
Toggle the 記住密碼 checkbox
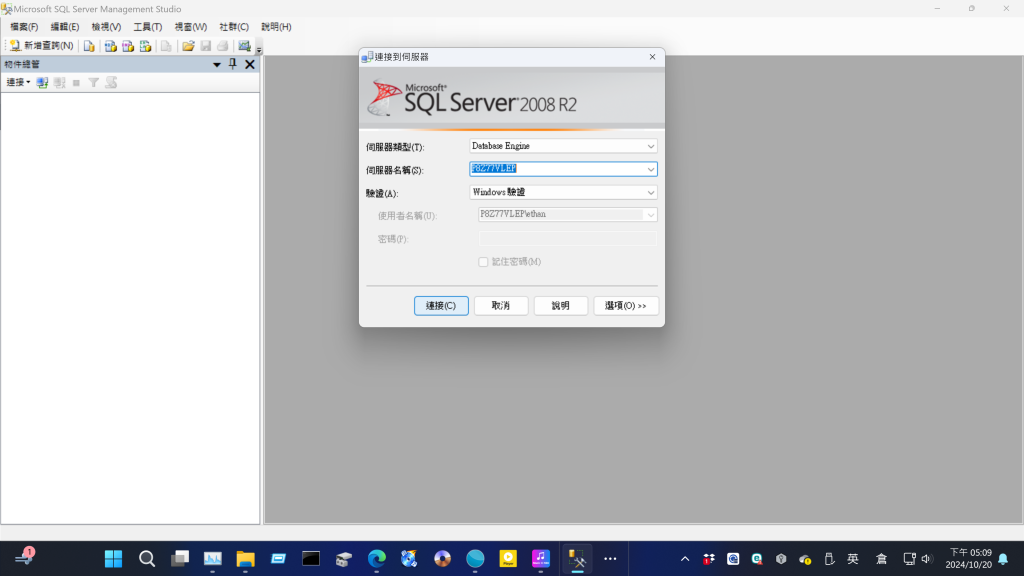pyautogui.click(x=484, y=262)
